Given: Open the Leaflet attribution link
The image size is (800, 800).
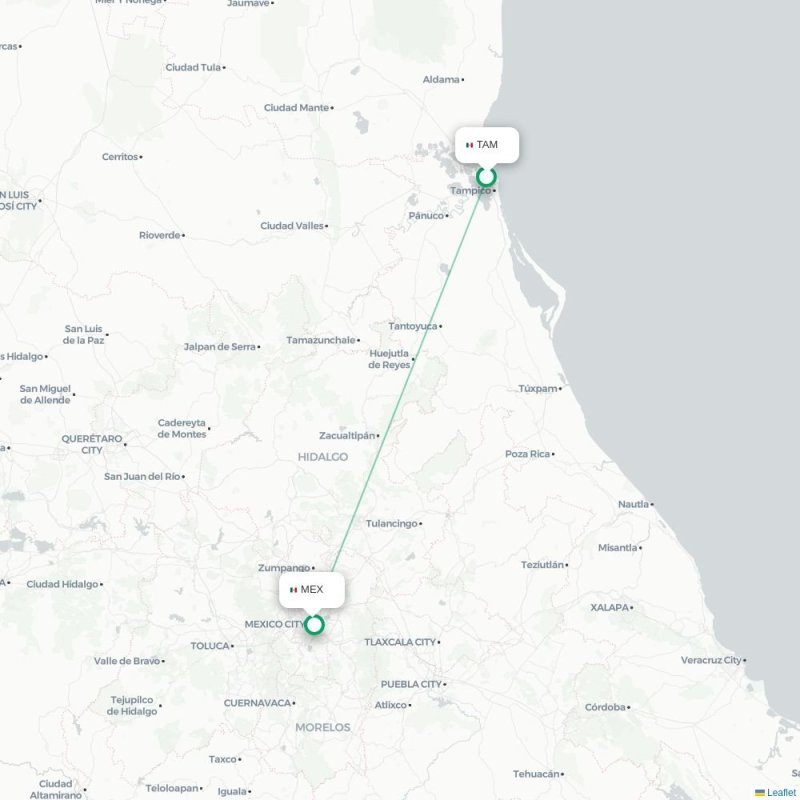Looking at the screenshot, I should (782, 792).
